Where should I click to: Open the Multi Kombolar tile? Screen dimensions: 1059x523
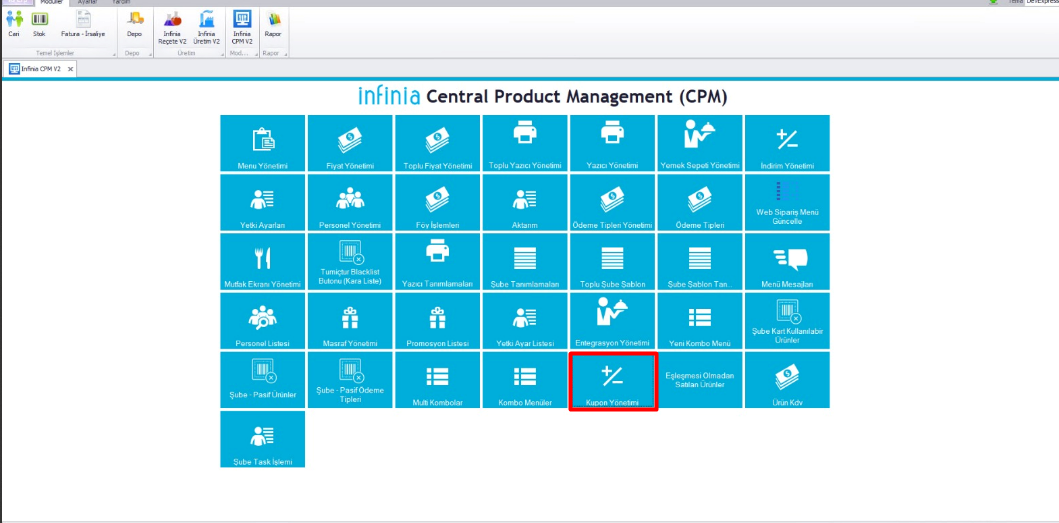point(438,380)
